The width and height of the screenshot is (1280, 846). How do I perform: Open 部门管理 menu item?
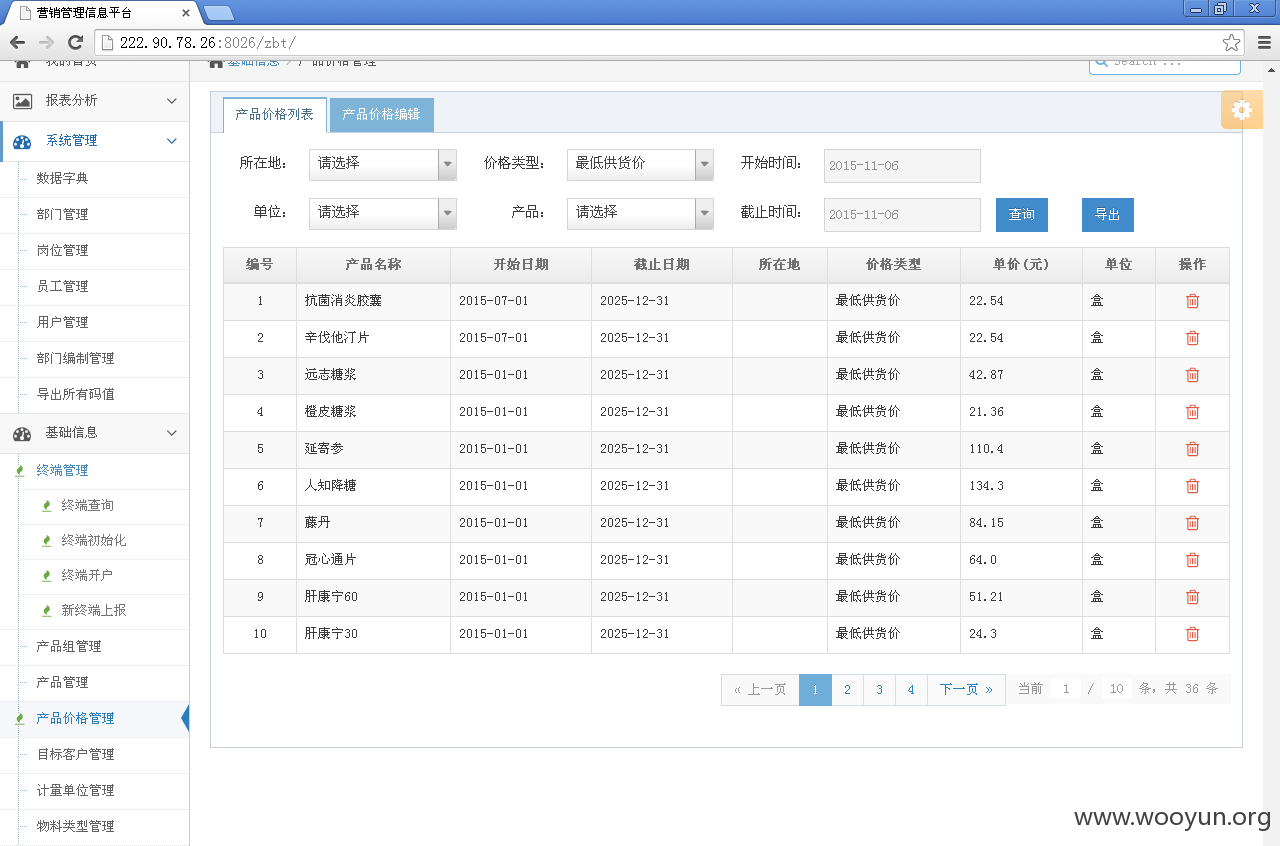pos(62,214)
